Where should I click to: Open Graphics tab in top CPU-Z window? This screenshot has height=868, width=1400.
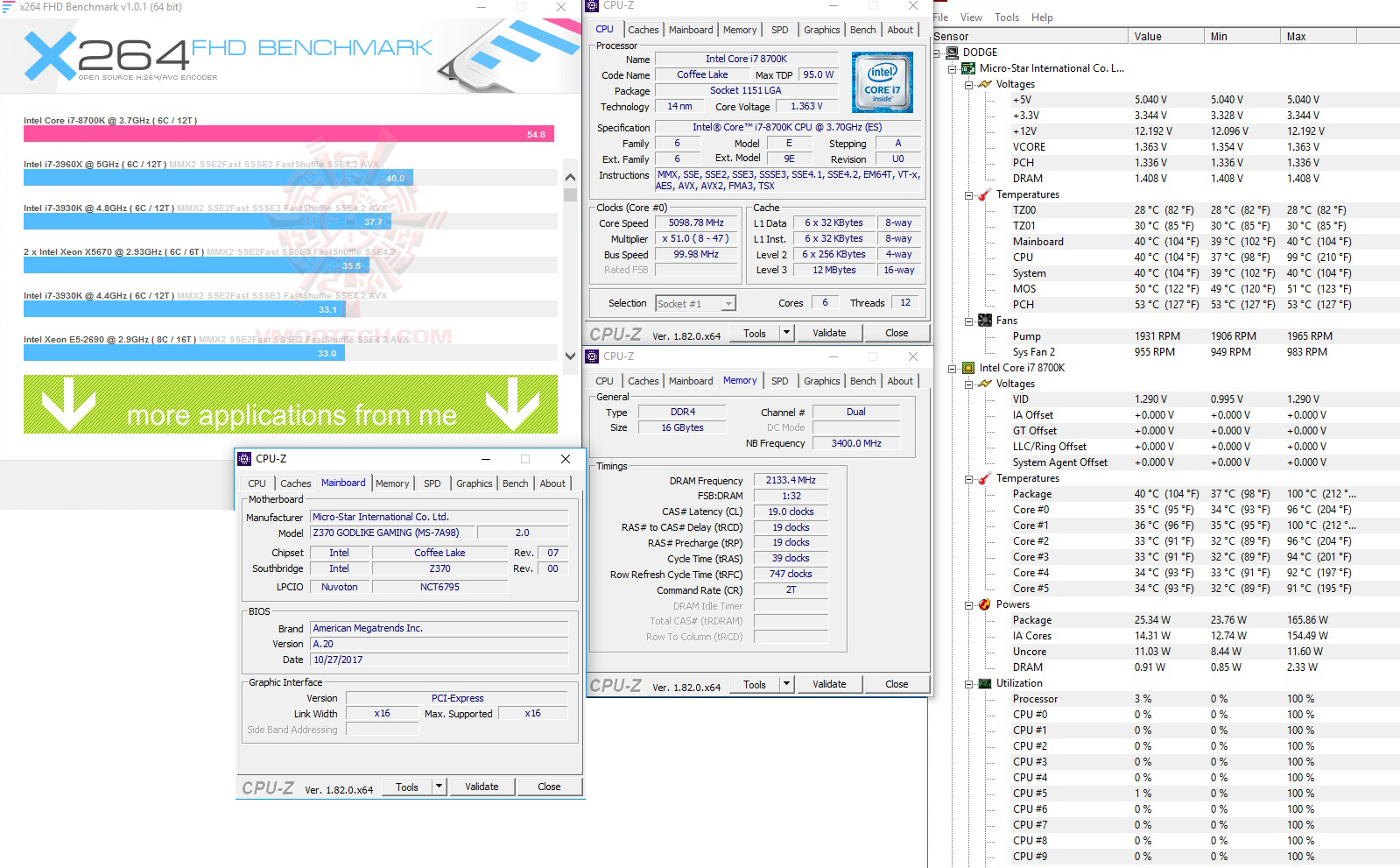[821, 30]
